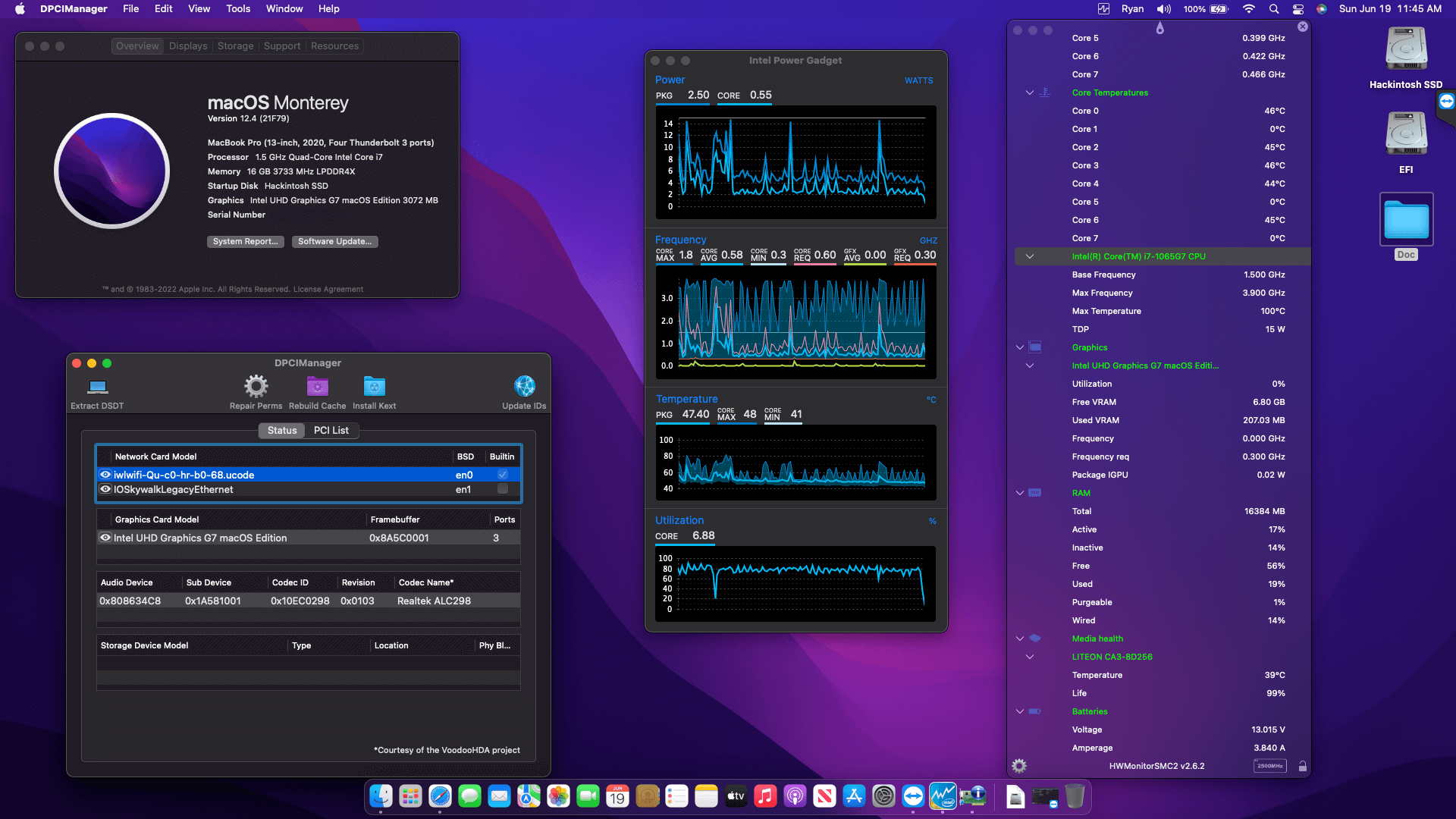Click the Frequency GHz graph
The width and height of the screenshot is (1456, 819).
point(796,322)
